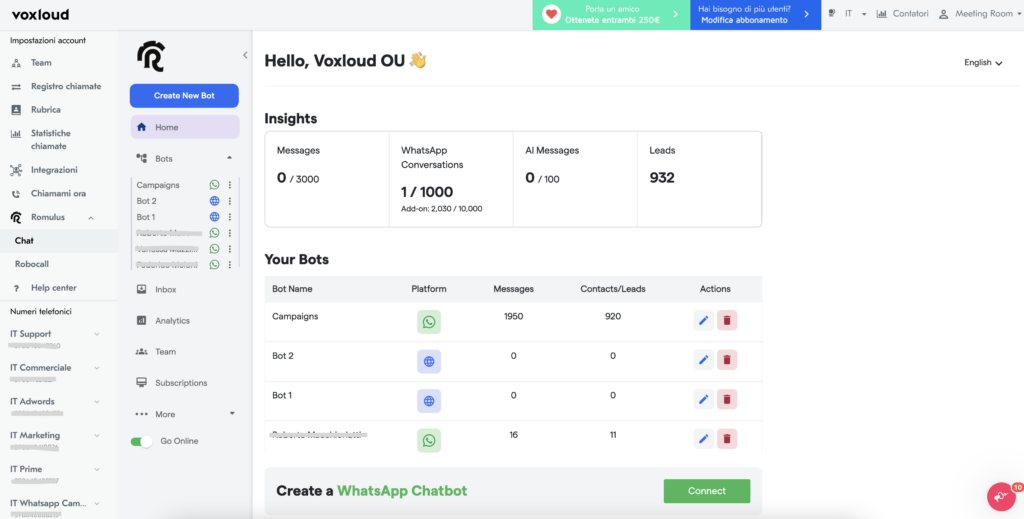
Task: Collapse the Romulus side panel arrow
Action: pyautogui.click(x=245, y=55)
